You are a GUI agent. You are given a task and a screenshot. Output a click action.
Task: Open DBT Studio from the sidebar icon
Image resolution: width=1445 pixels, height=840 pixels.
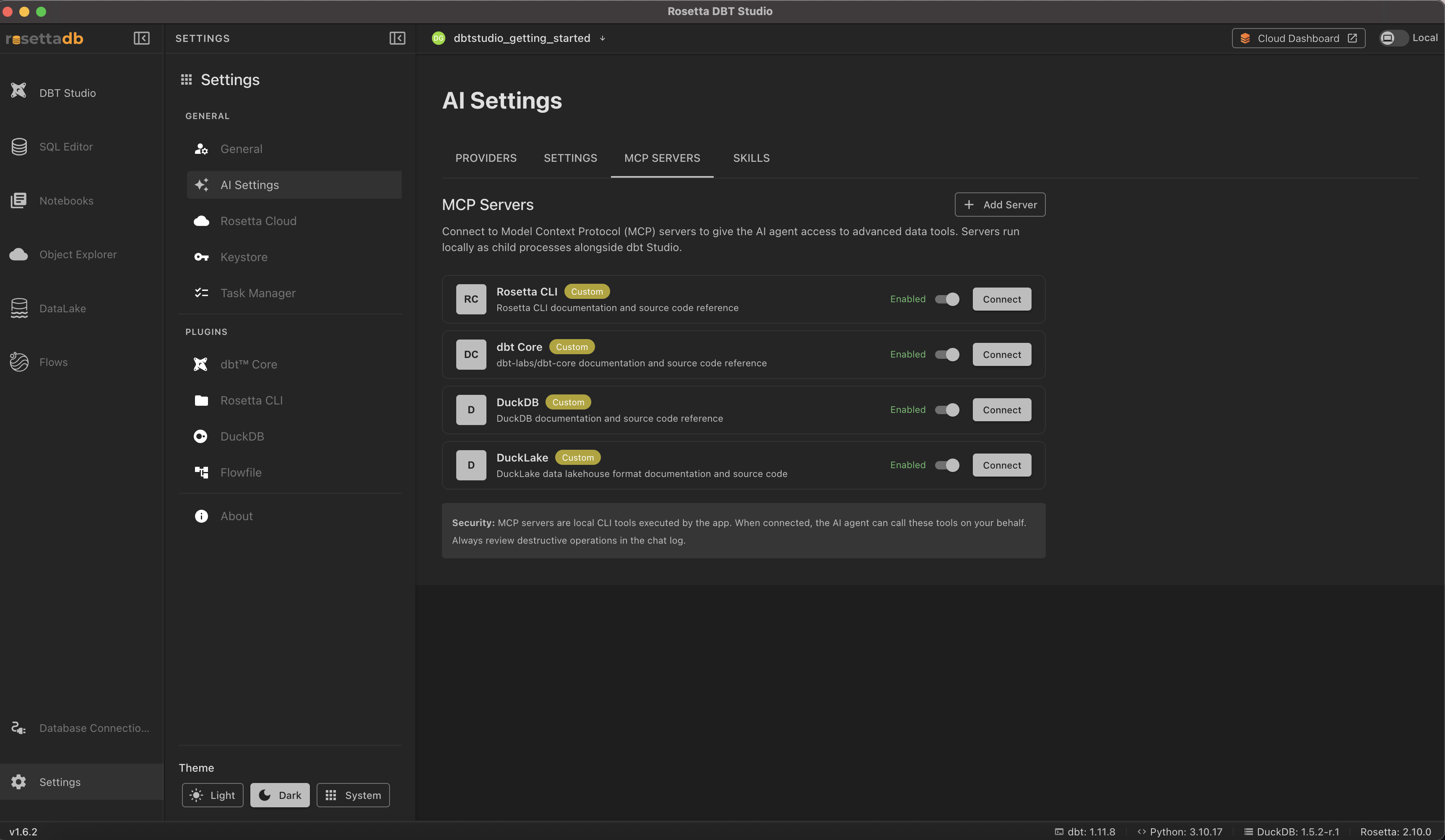[18, 91]
